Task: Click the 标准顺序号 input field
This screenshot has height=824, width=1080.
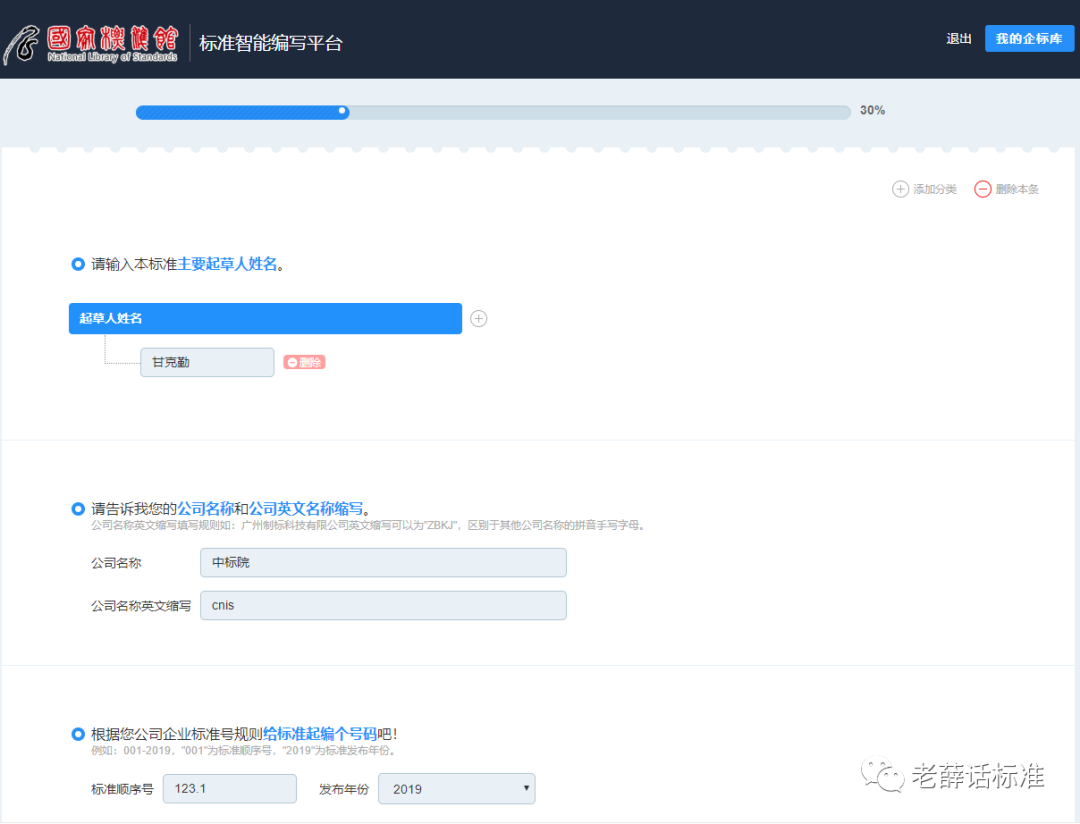Action: click(x=229, y=789)
